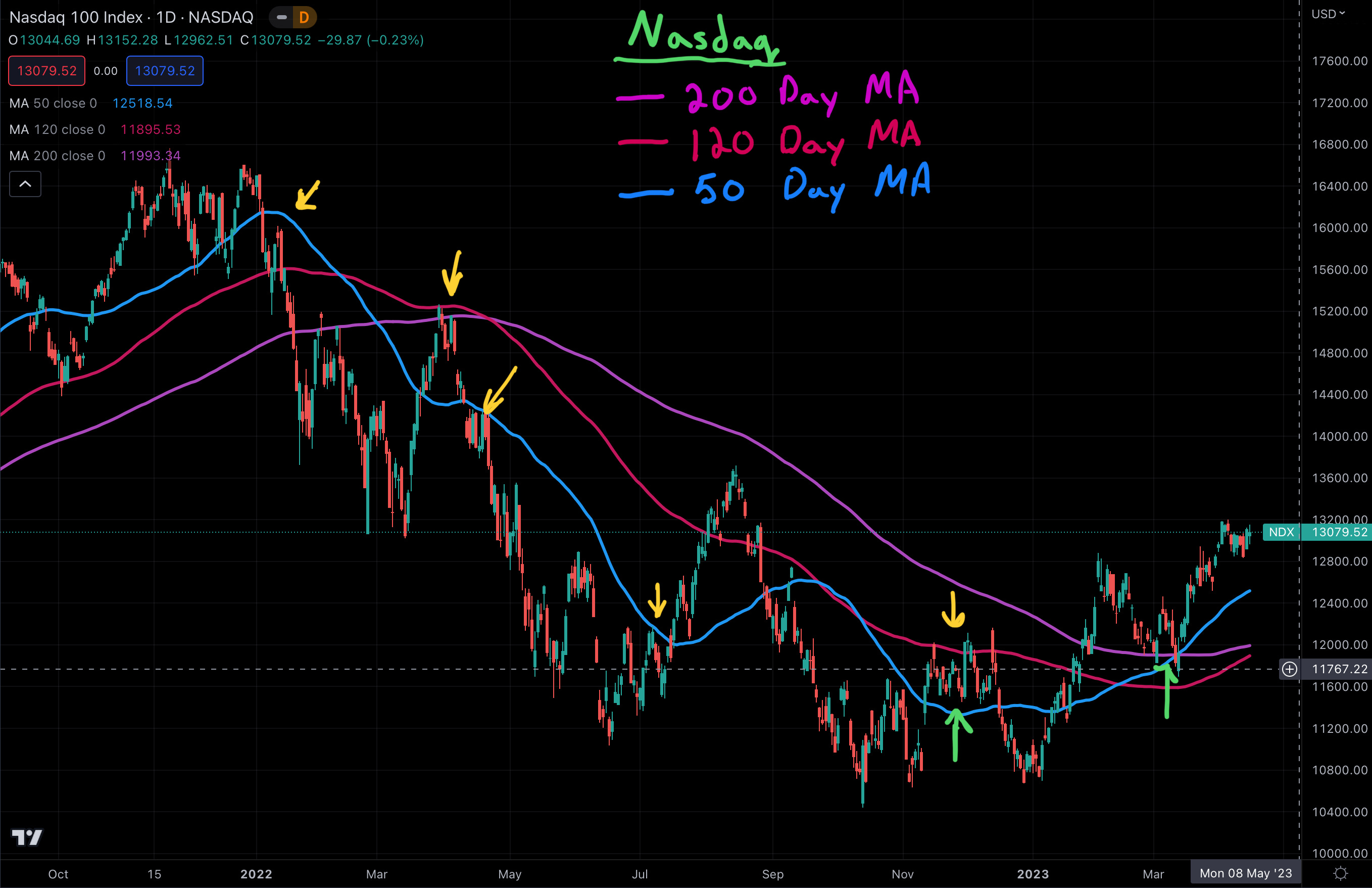This screenshot has height=888, width=1372.
Task: Click the Mon 08 May '23 date label
Action: (1246, 873)
